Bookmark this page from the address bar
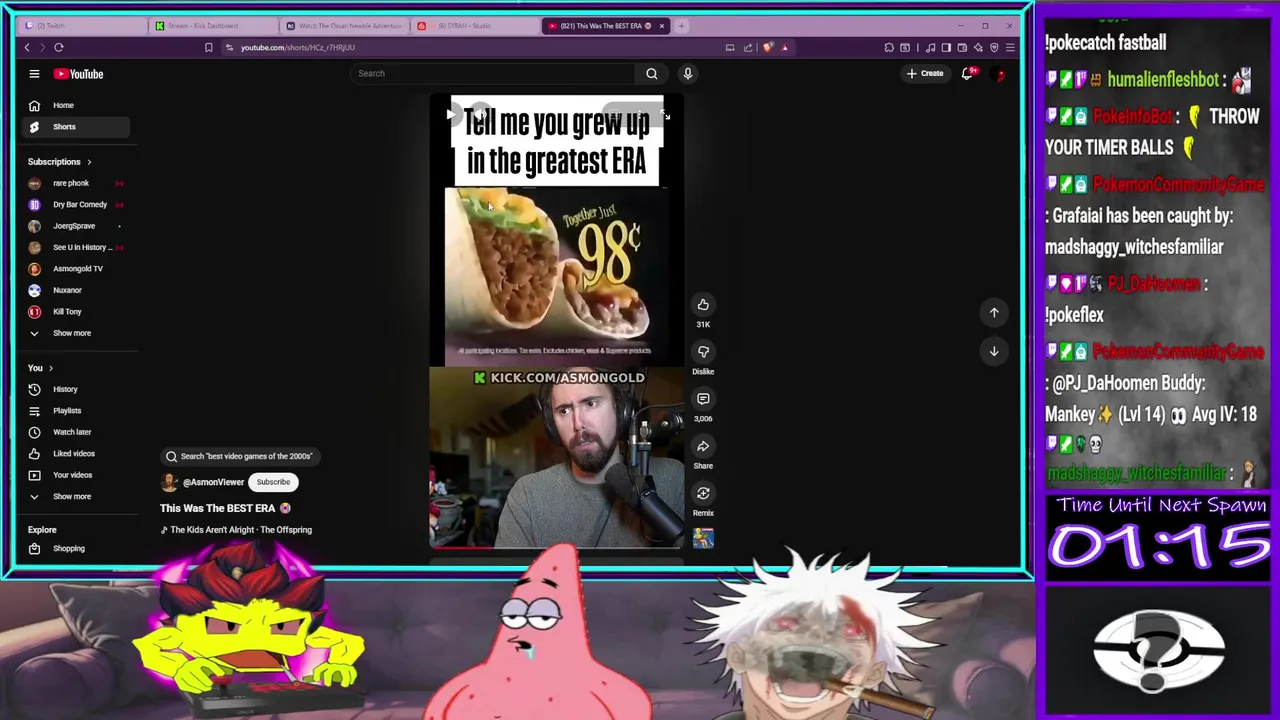1280x720 pixels. 208,47
